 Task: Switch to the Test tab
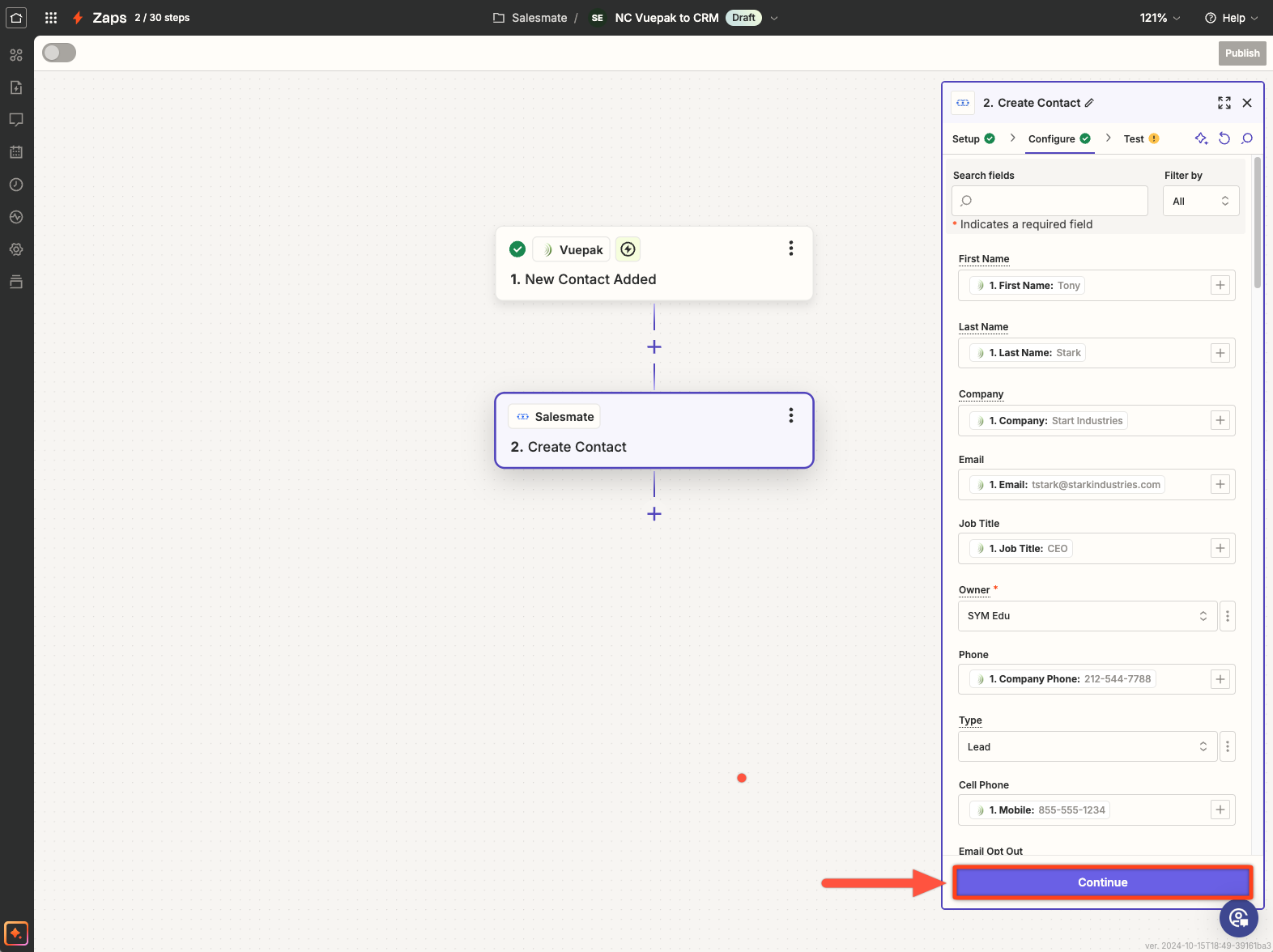pyautogui.click(x=1134, y=139)
